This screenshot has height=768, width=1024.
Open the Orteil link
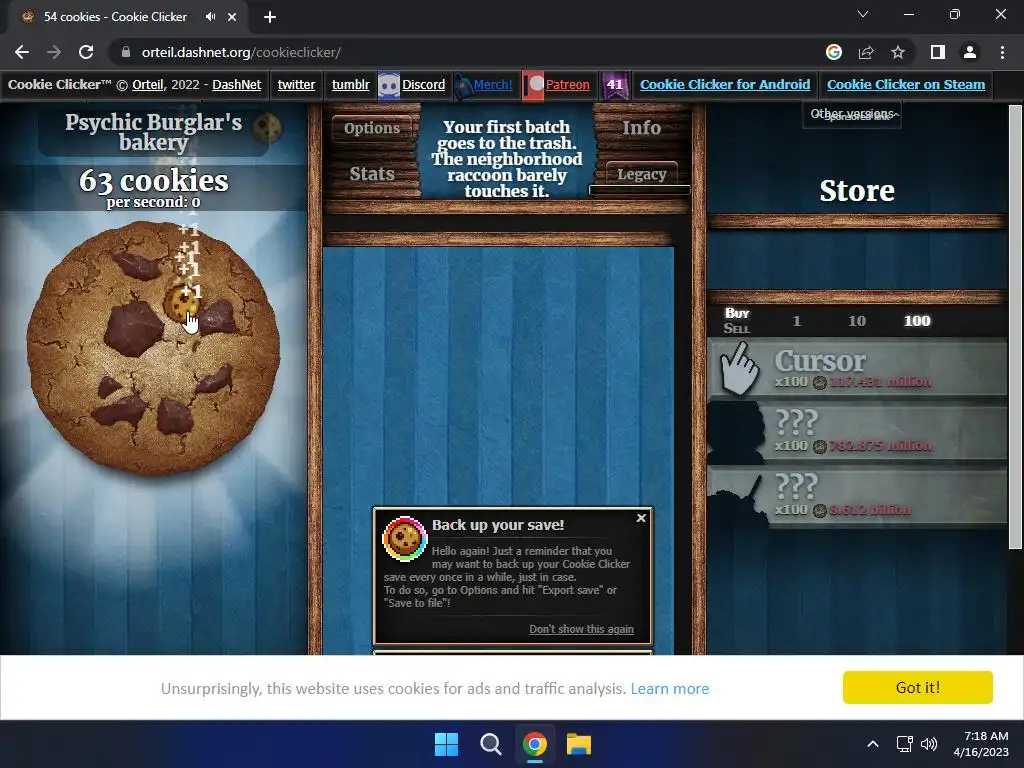tap(148, 85)
